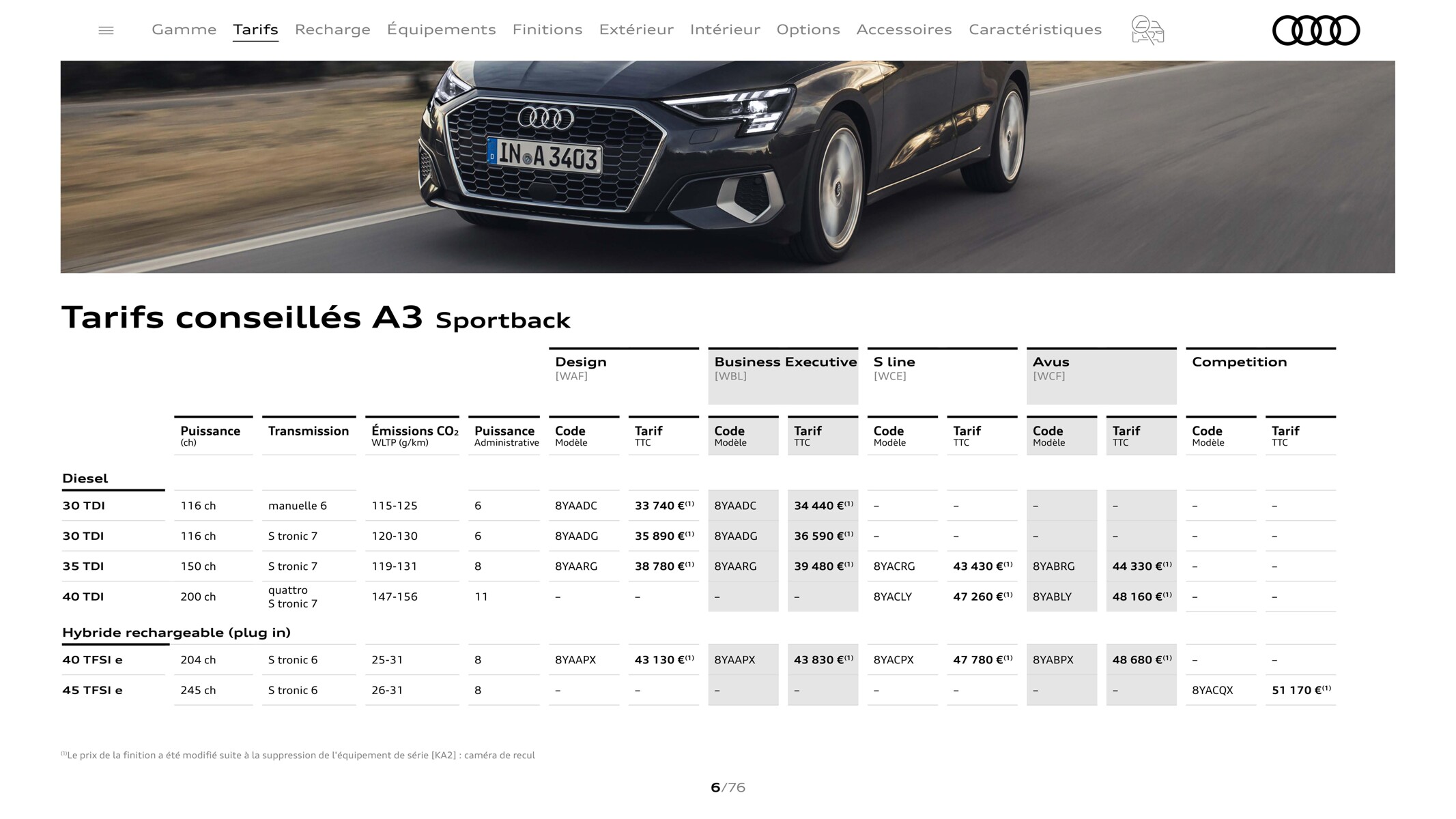Image resolution: width=1456 pixels, height=819 pixels.
Task: Click the Diesel section heading
Action: click(x=85, y=478)
